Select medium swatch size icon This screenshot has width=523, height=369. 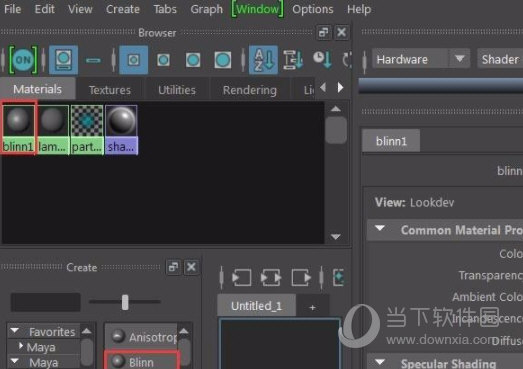tap(163, 60)
